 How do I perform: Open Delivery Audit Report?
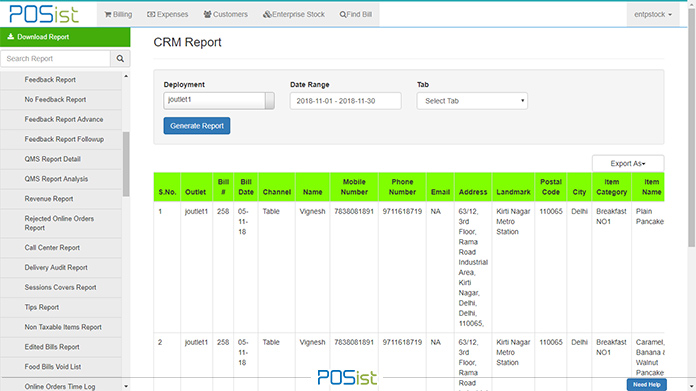click(x=61, y=268)
